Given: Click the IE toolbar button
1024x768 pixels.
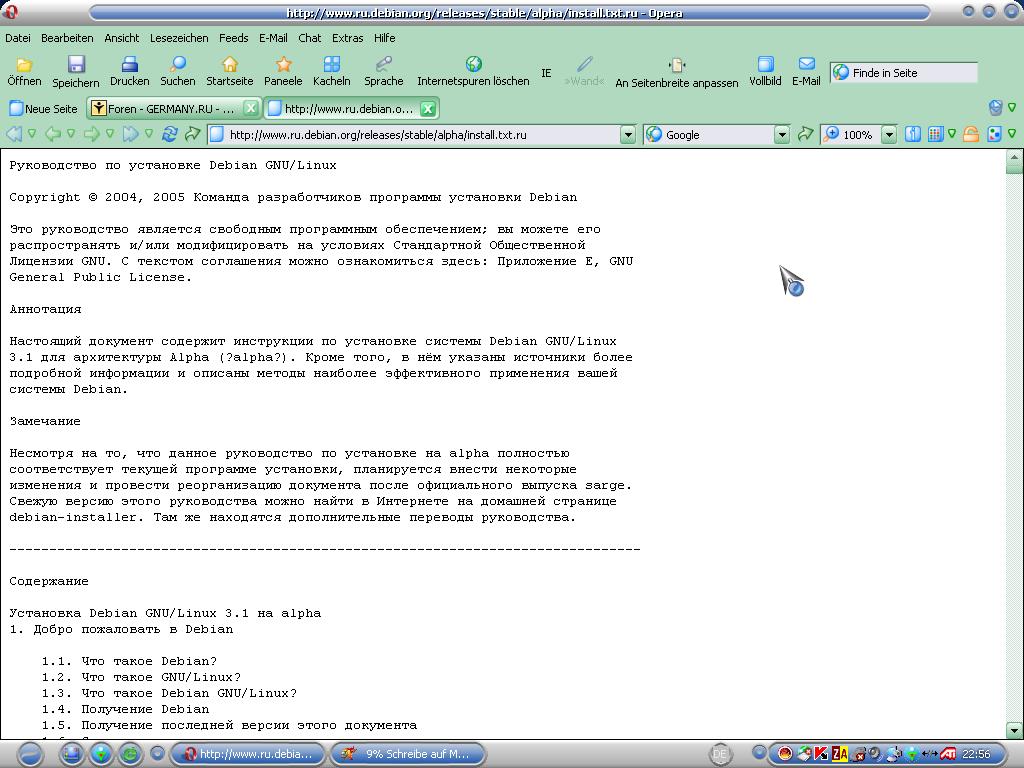Looking at the screenshot, I should (x=547, y=73).
